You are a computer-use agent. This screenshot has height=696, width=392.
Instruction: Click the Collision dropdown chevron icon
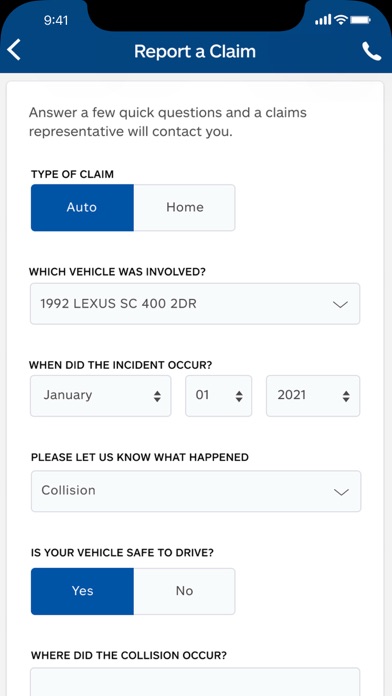pyautogui.click(x=341, y=492)
